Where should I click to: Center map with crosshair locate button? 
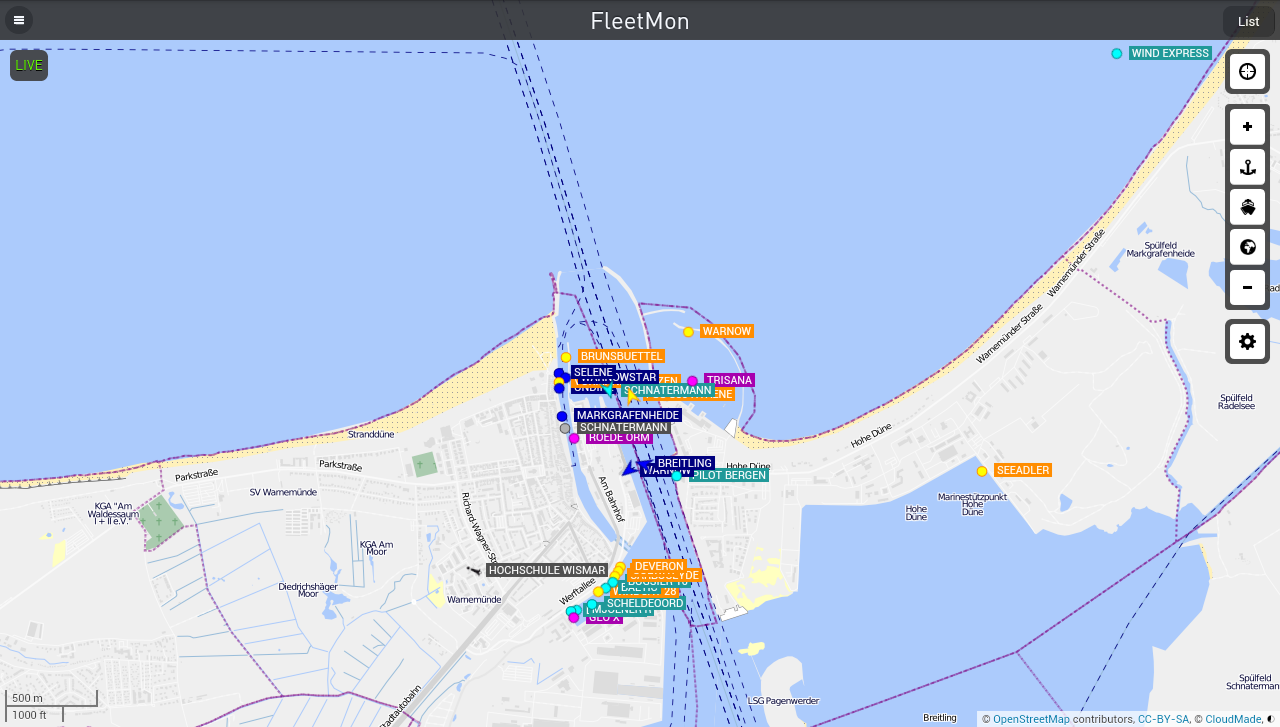click(1247, 71)
